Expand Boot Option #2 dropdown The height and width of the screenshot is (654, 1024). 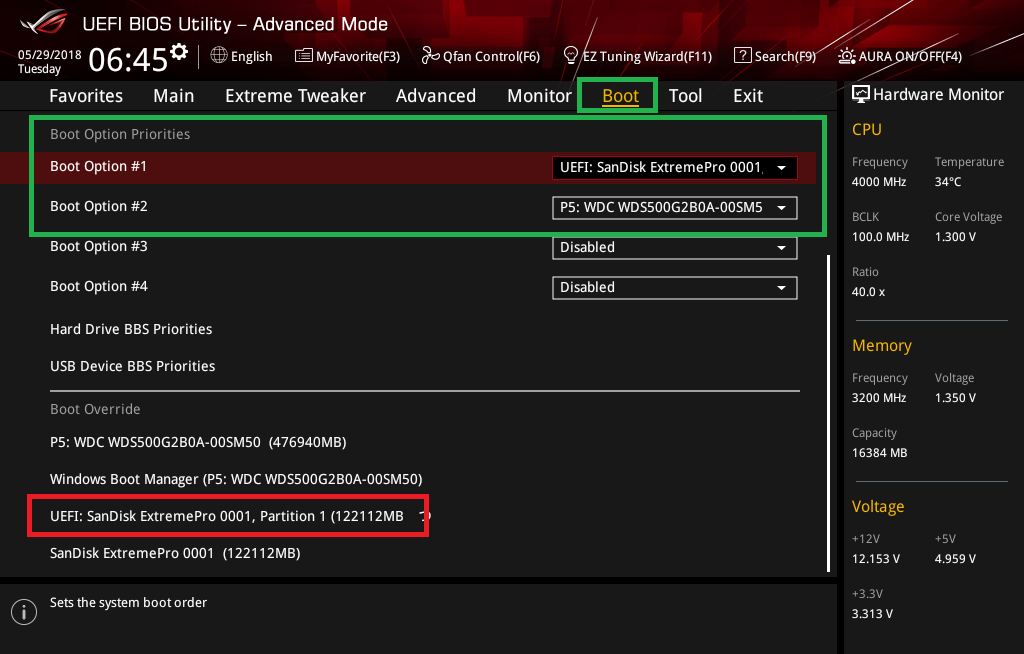[x=675, y=208]
